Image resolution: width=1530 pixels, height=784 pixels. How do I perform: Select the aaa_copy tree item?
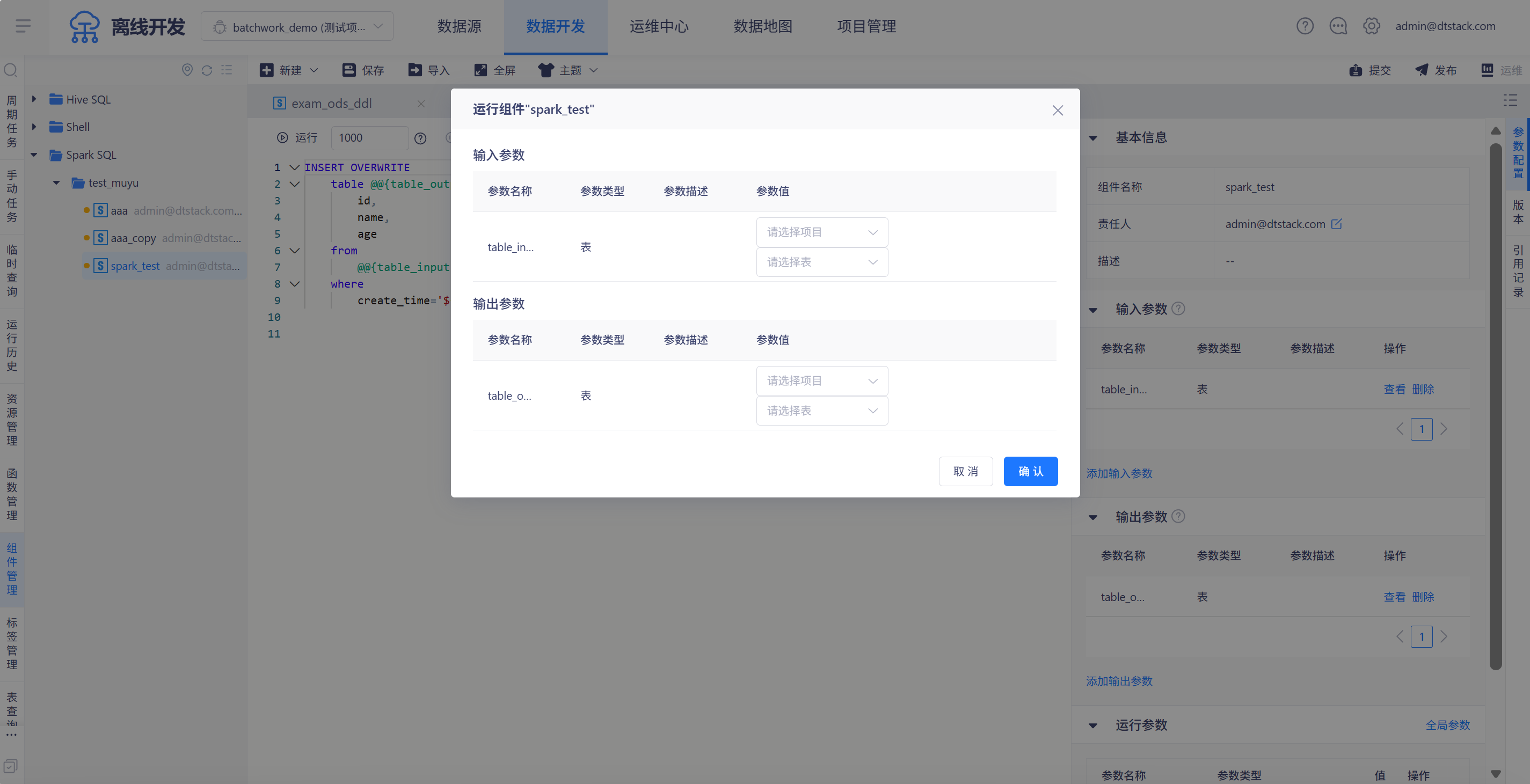tap(164, 238)
